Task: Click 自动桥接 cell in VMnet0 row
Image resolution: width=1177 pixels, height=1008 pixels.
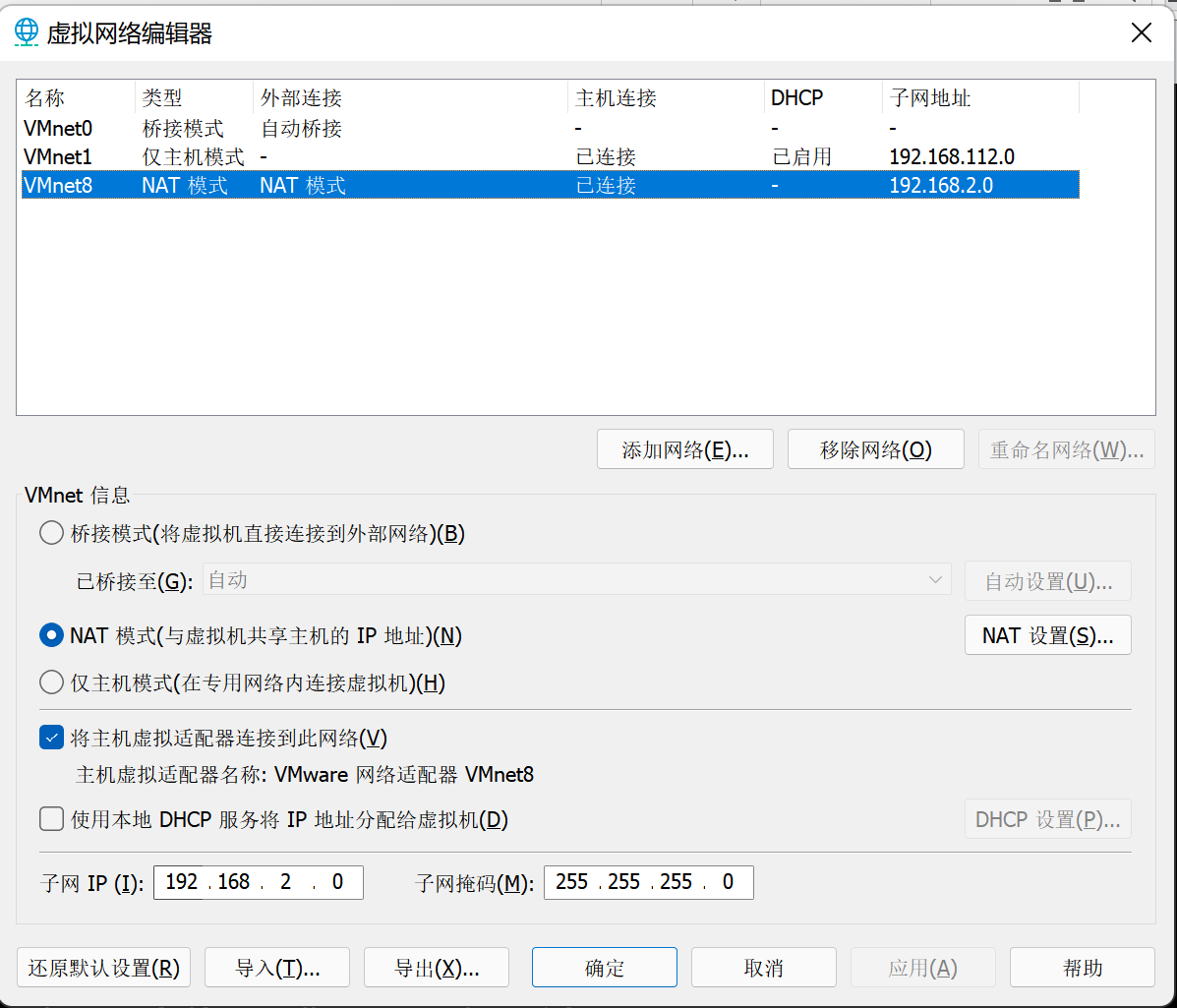Action: point(302,129)
